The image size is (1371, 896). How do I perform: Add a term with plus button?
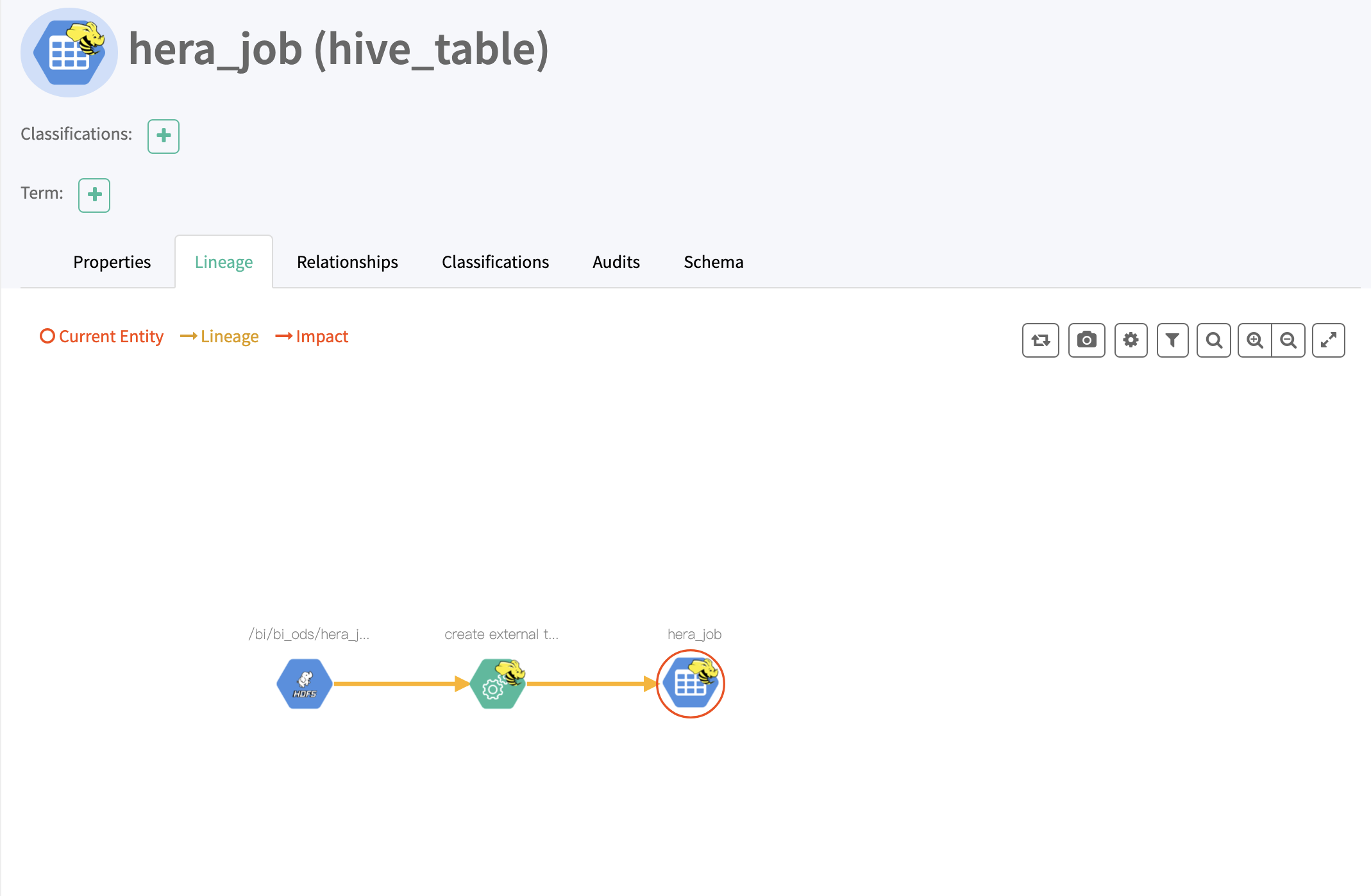point(94,195)
